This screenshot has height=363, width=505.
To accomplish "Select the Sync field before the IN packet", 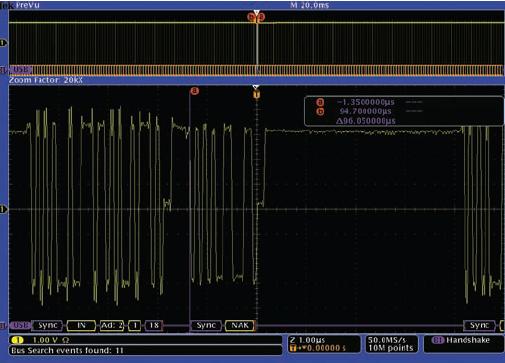I will coord(48,325).
